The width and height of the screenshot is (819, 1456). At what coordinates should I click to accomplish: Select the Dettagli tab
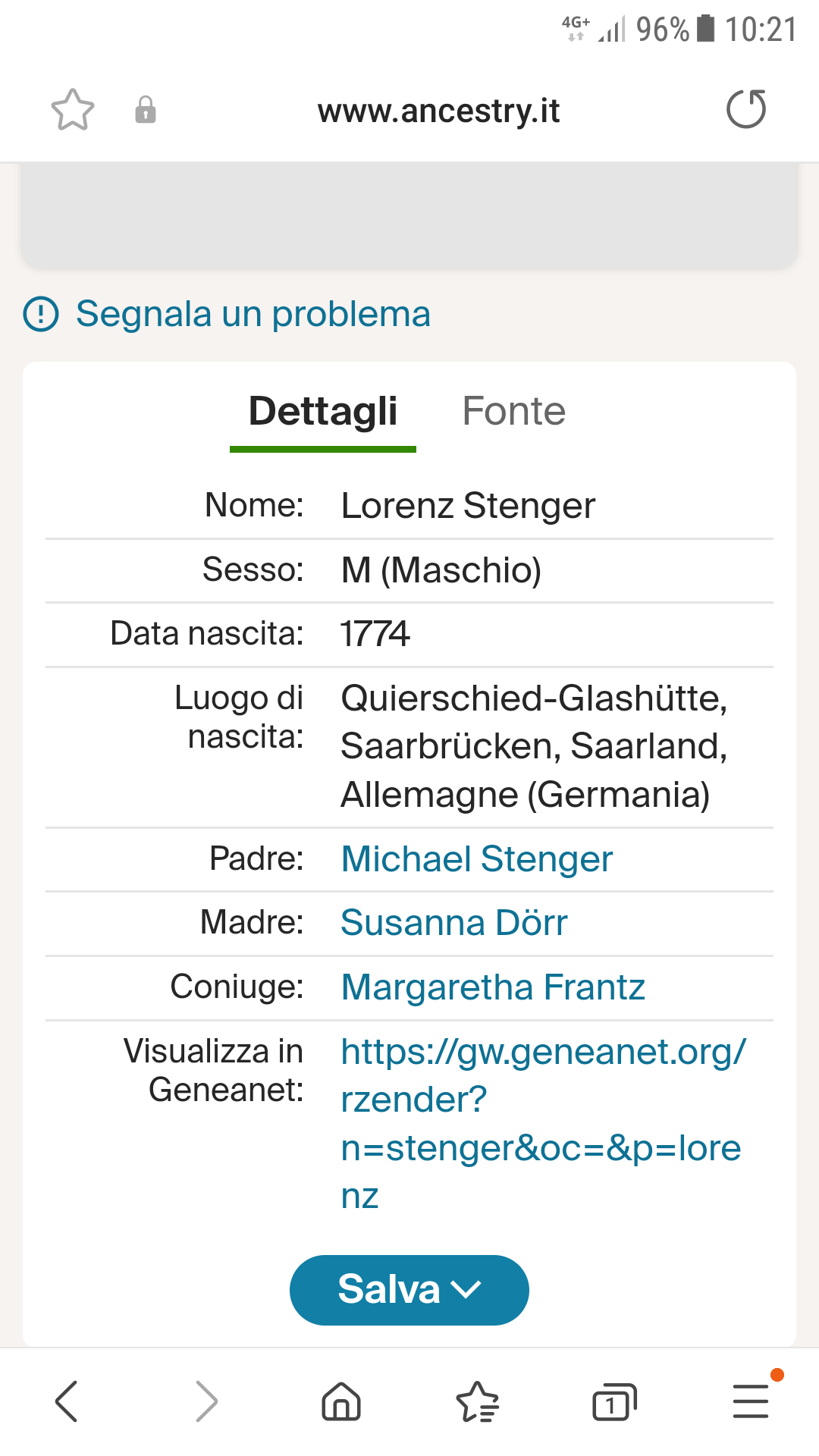323,413
